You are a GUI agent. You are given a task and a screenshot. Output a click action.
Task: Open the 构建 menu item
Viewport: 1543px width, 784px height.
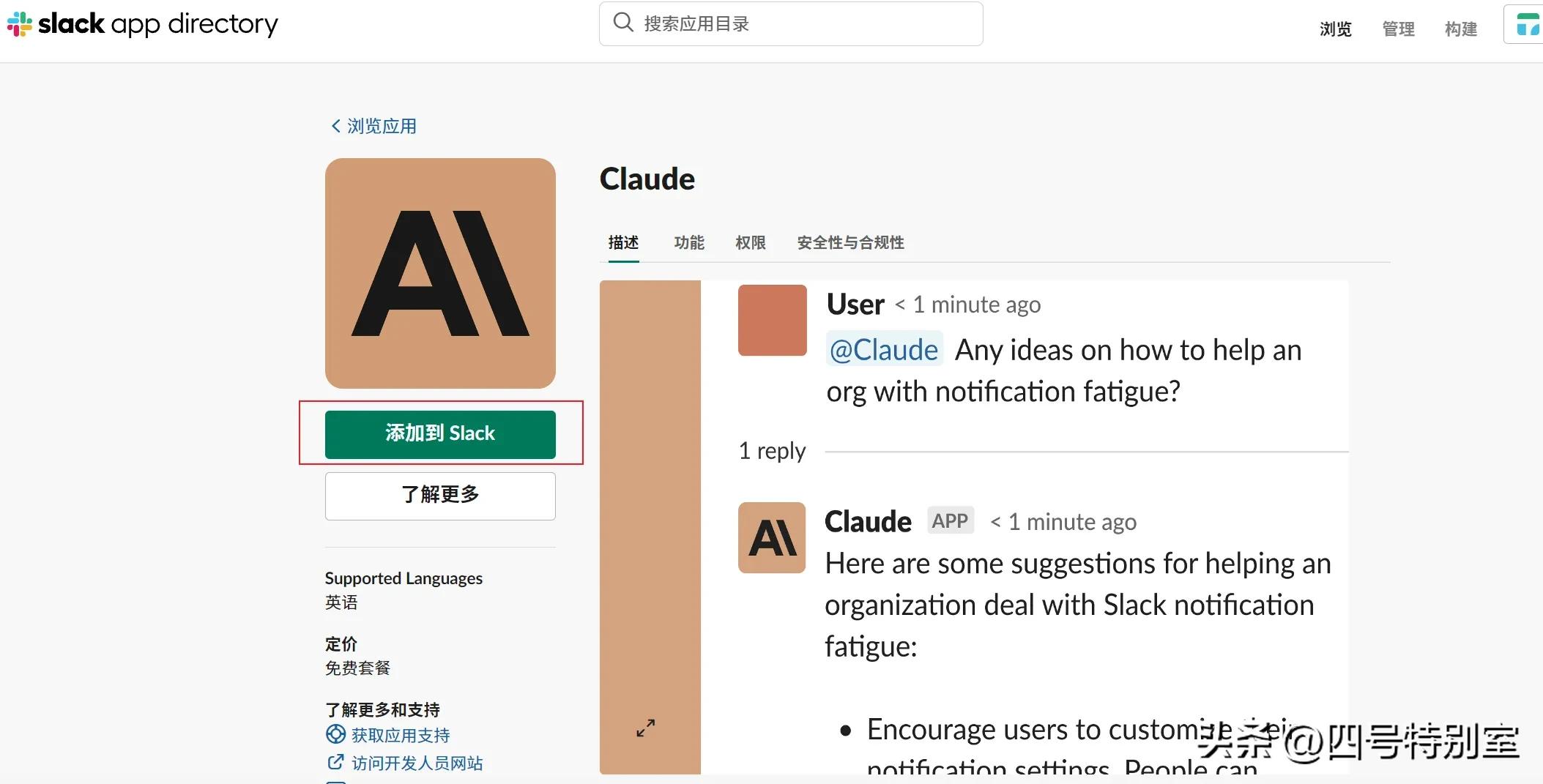(1460, 29)
